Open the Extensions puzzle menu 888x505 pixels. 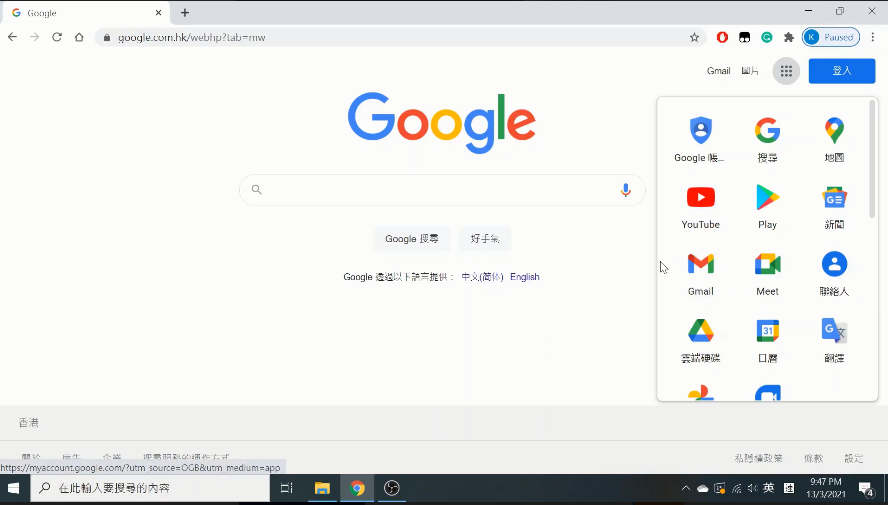789,37
